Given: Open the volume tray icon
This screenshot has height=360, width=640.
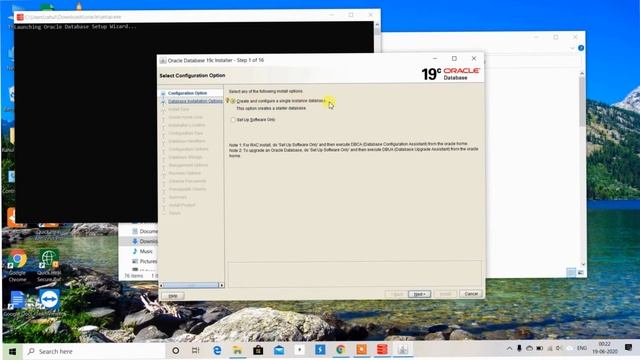Looking at the screenshot, I should [560, 348].
